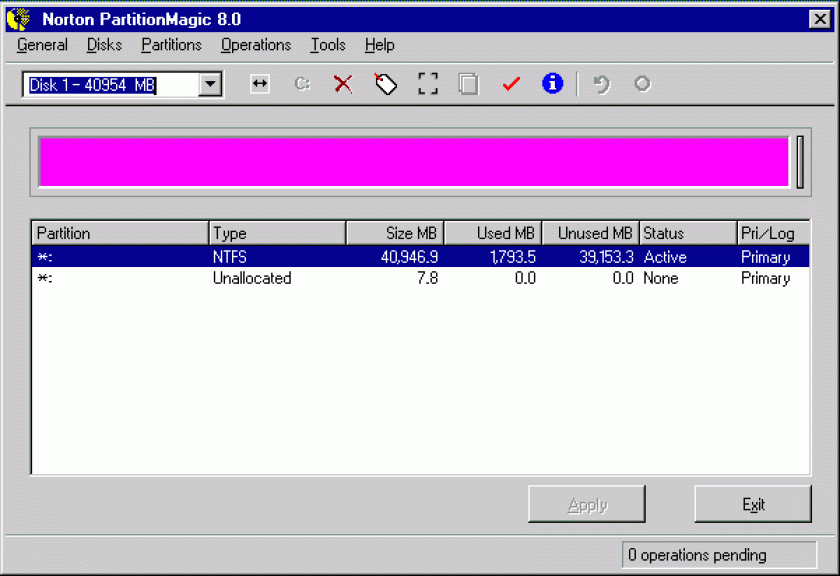Click the None status cell
Viewport: 840px width, 576px height.
661,278
